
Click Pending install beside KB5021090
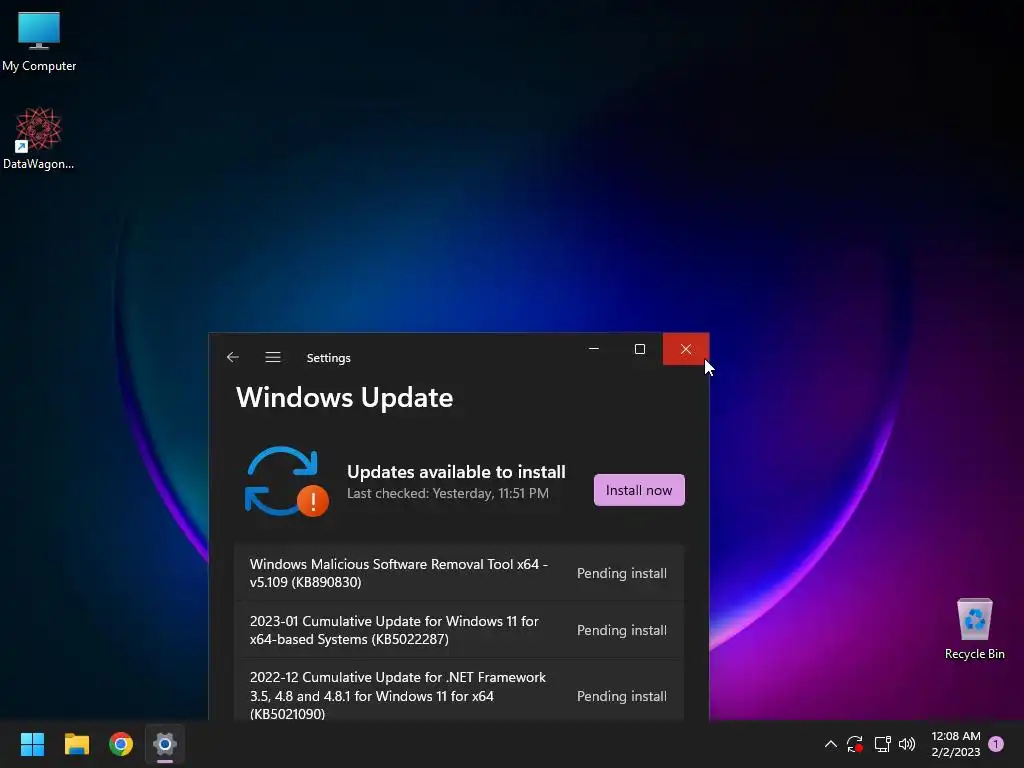(x=622, y=696)
